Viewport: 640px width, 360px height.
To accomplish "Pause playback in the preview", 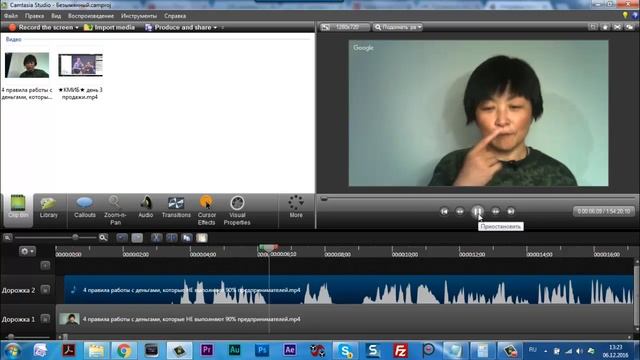I will (477, 211).
